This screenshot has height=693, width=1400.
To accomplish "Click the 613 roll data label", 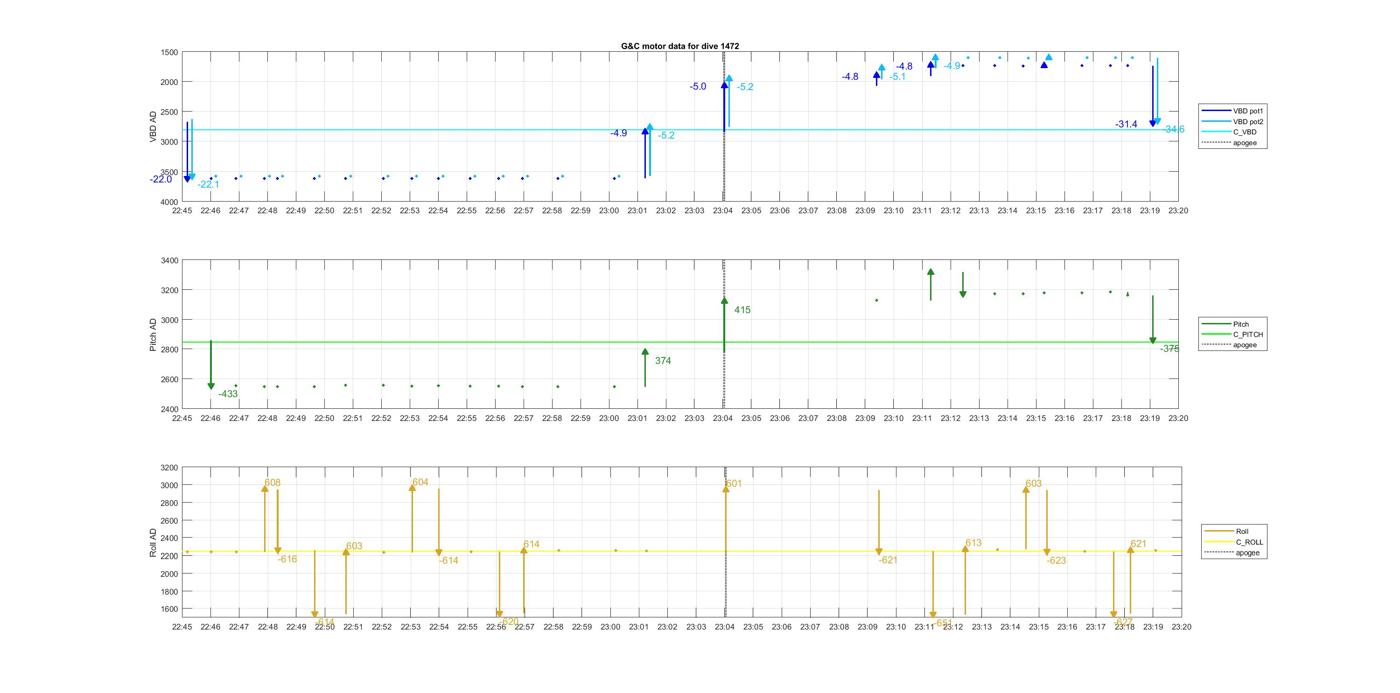I will coord(973,544).
